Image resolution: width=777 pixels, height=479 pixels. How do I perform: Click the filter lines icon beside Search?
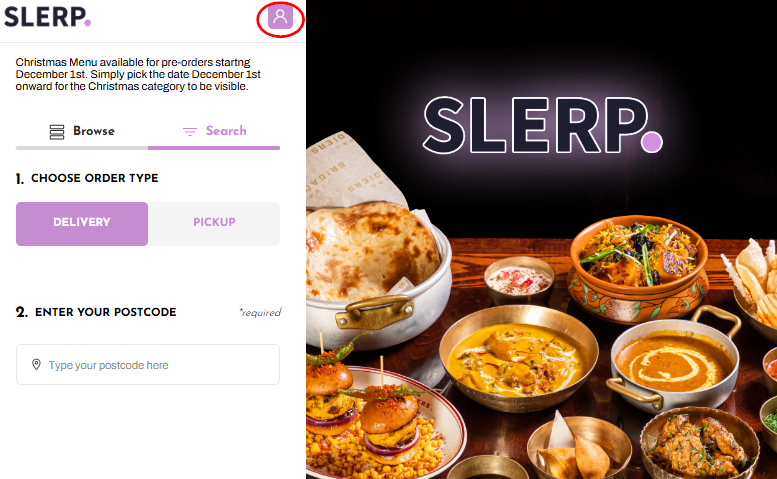click(x=190, y=131)
